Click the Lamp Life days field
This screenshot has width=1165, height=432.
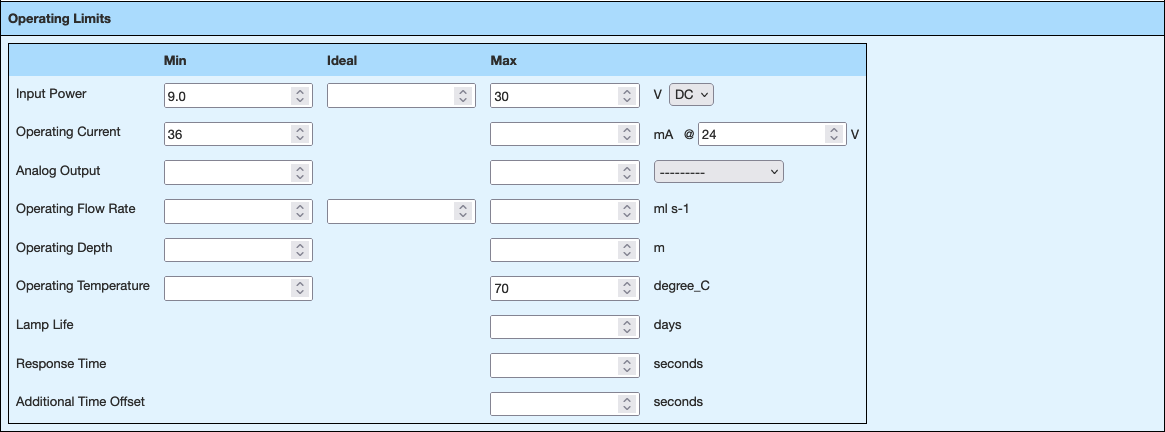[553, 326]
